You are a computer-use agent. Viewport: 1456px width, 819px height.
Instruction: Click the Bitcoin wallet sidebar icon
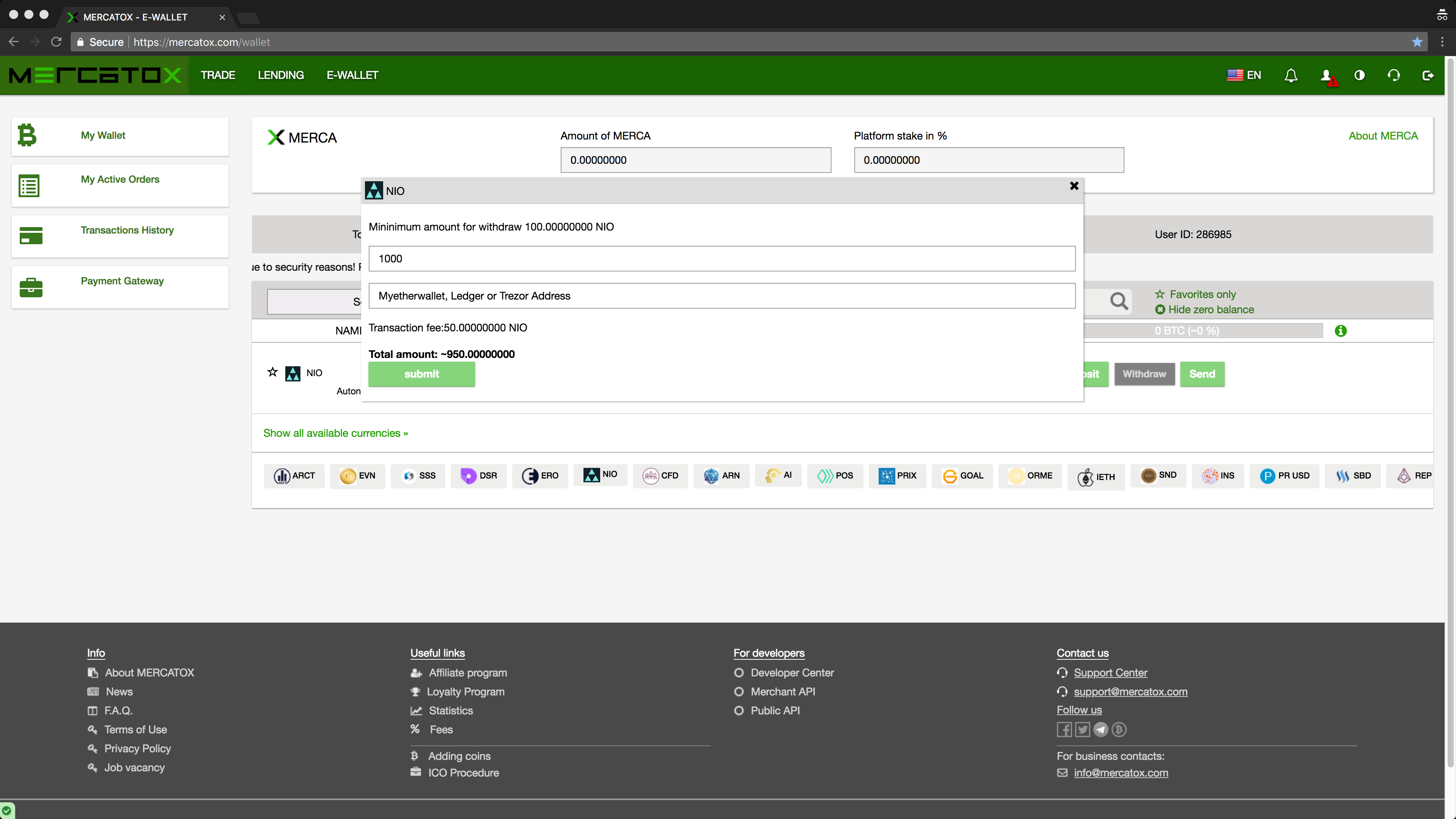(x=27, y=135)
